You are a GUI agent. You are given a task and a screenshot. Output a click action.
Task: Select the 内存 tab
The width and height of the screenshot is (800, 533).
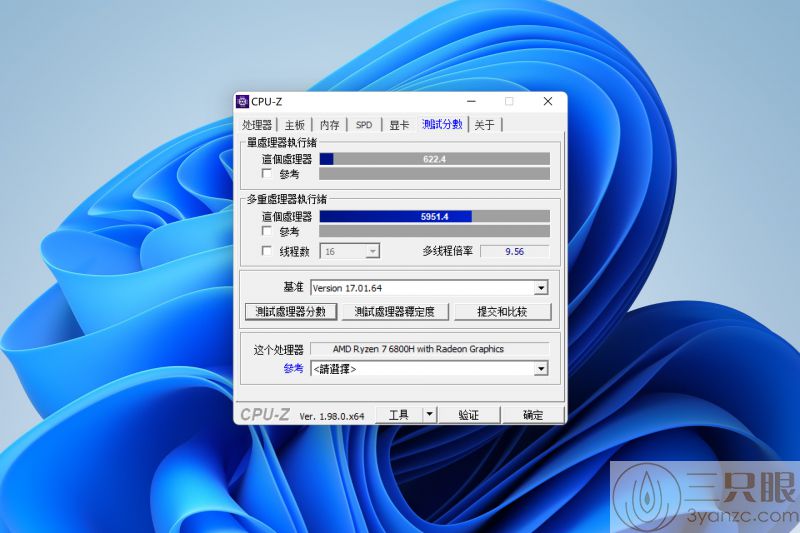coord(330,125)
